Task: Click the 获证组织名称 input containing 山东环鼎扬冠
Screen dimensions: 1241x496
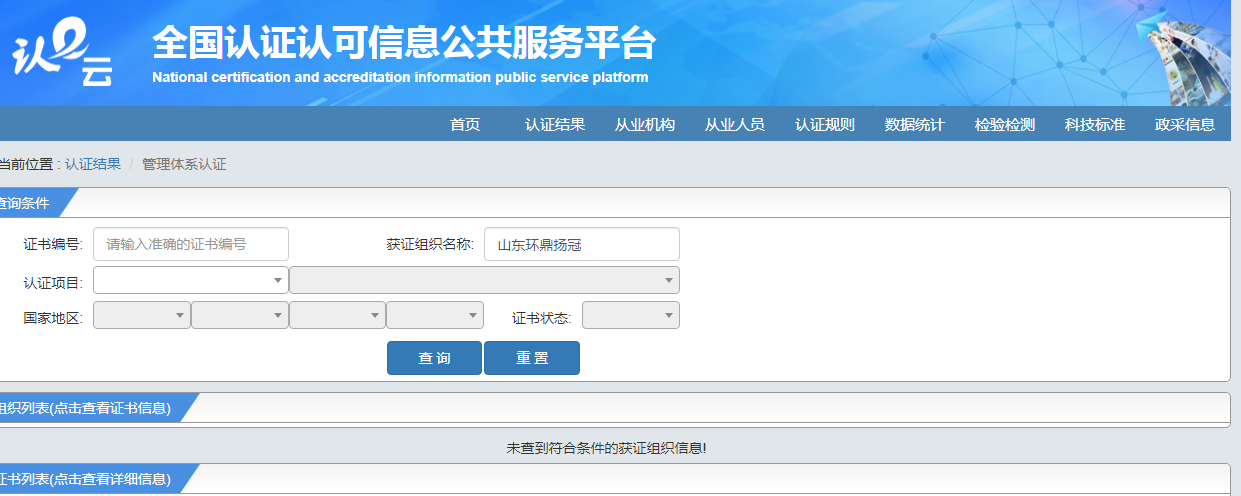Action: pyautogui.click(x=582, y=244)
